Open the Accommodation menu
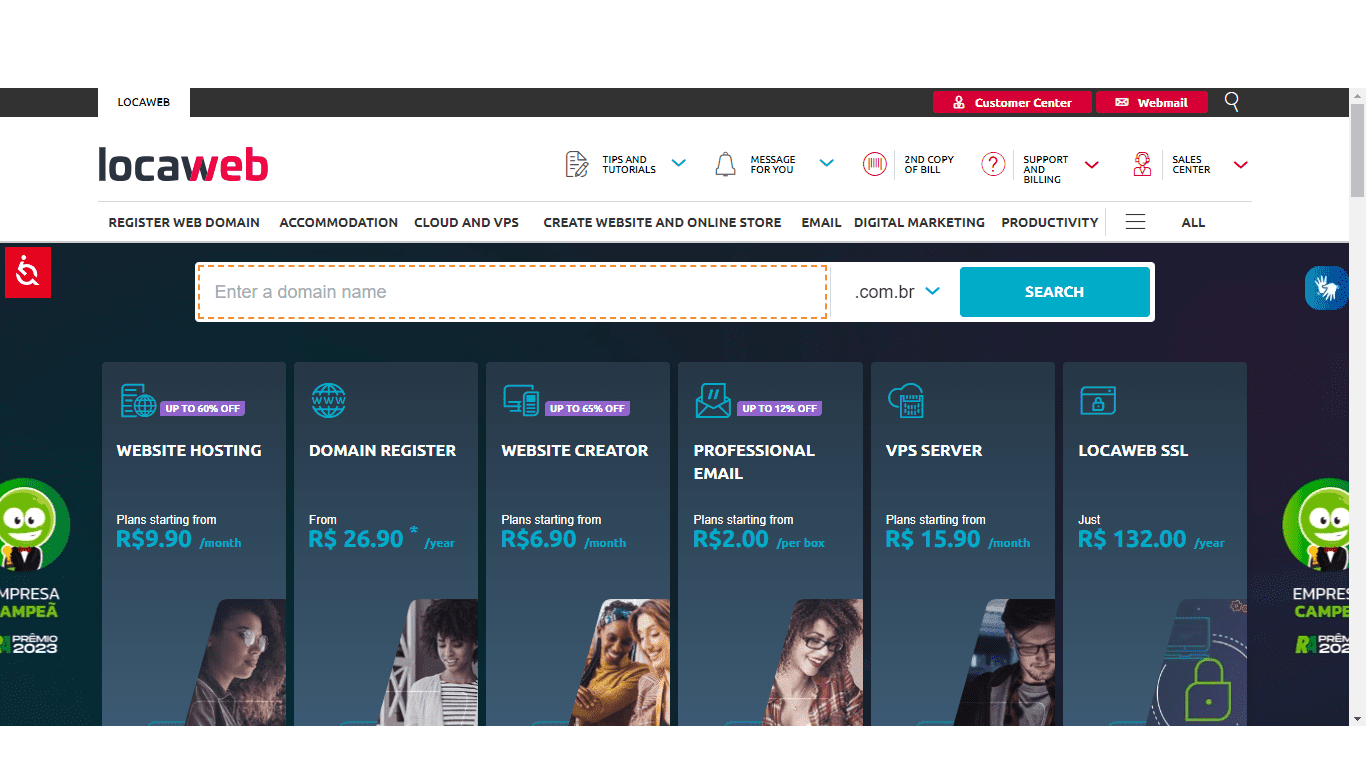 339,222
